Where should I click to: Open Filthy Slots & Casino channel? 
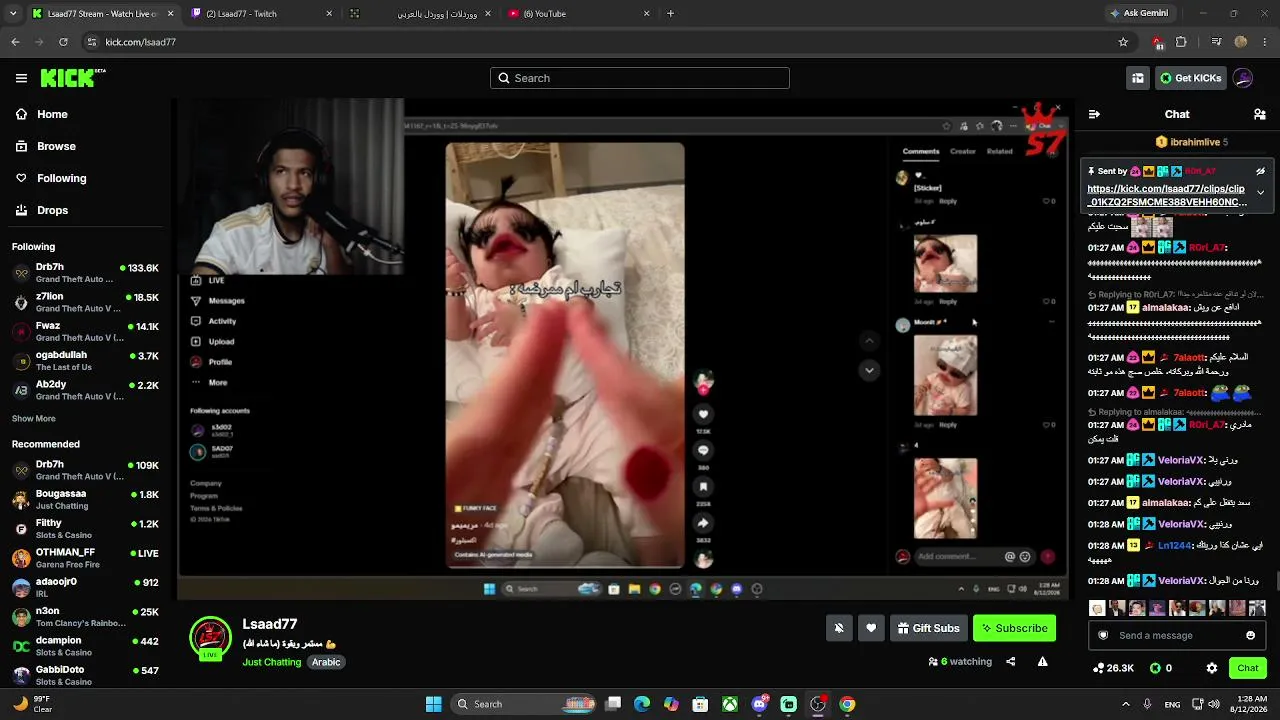86,528
